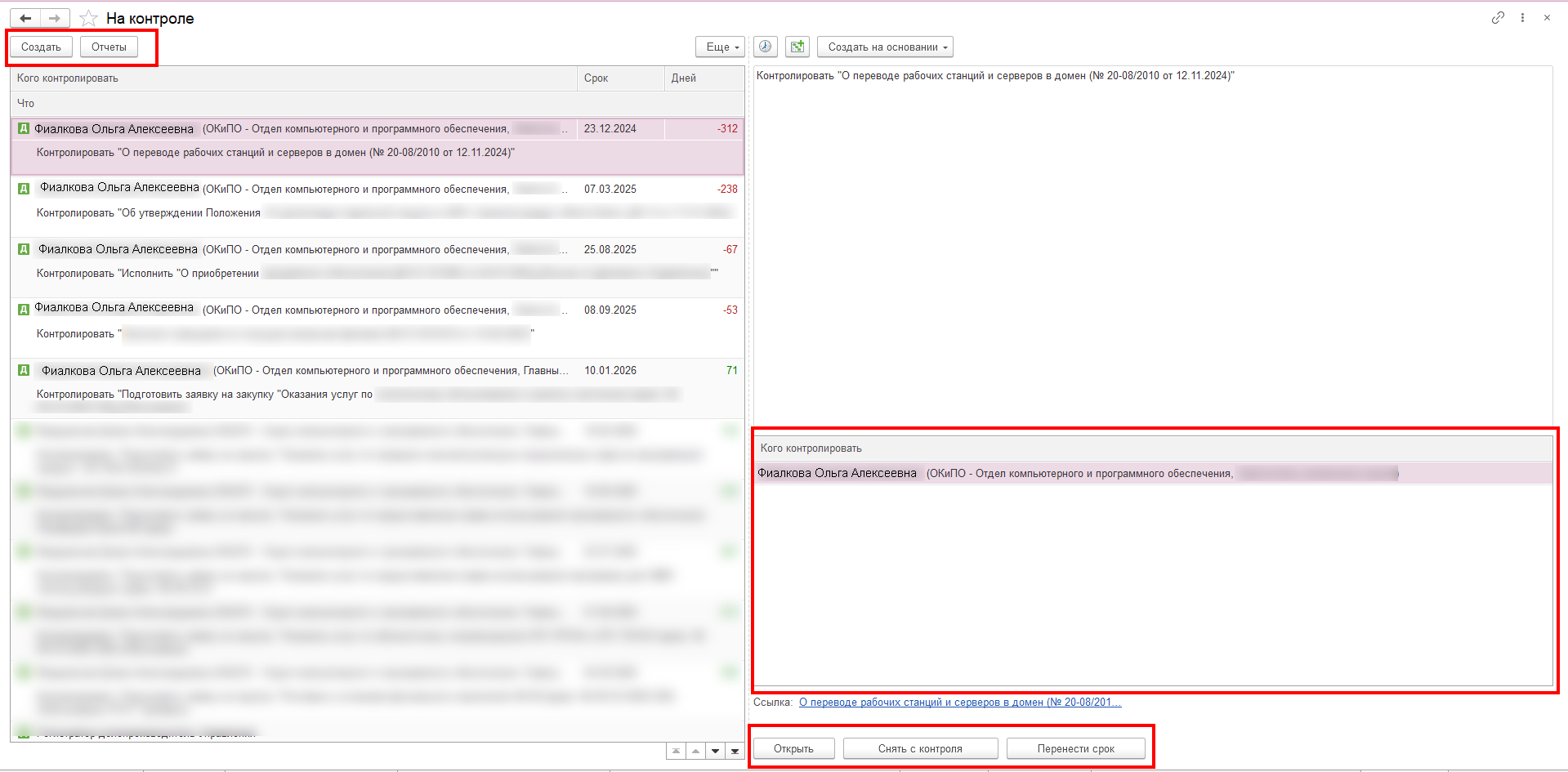Screen dimensions: 1568x772
Task: Select the control row dated 10.01.2026
Action: coord(376,382)
